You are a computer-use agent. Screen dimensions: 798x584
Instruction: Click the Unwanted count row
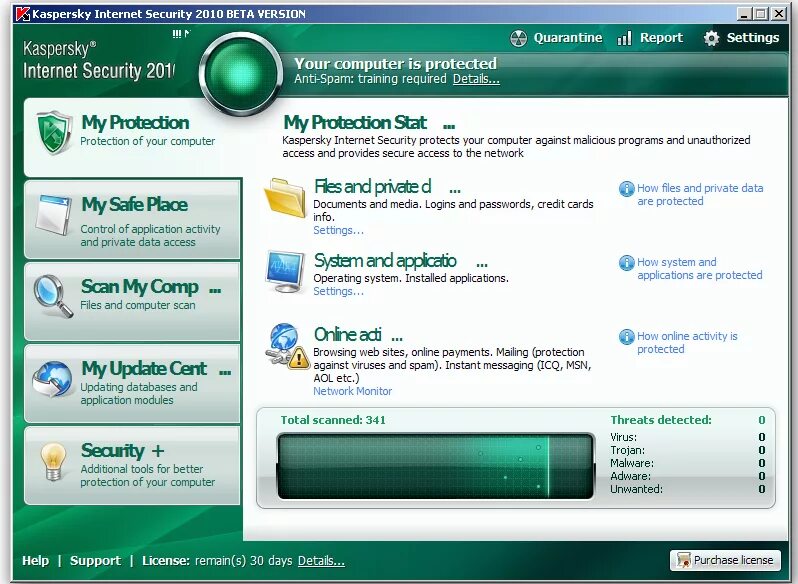pos(688,489)
